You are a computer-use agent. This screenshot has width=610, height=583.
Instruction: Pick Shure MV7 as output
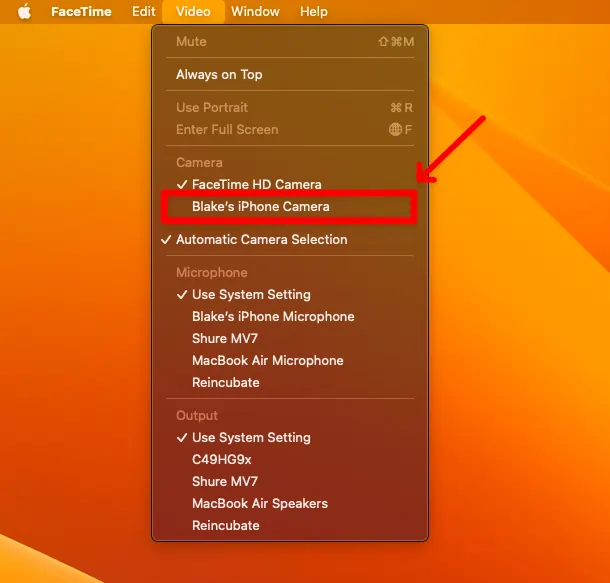tap(290, 481)
